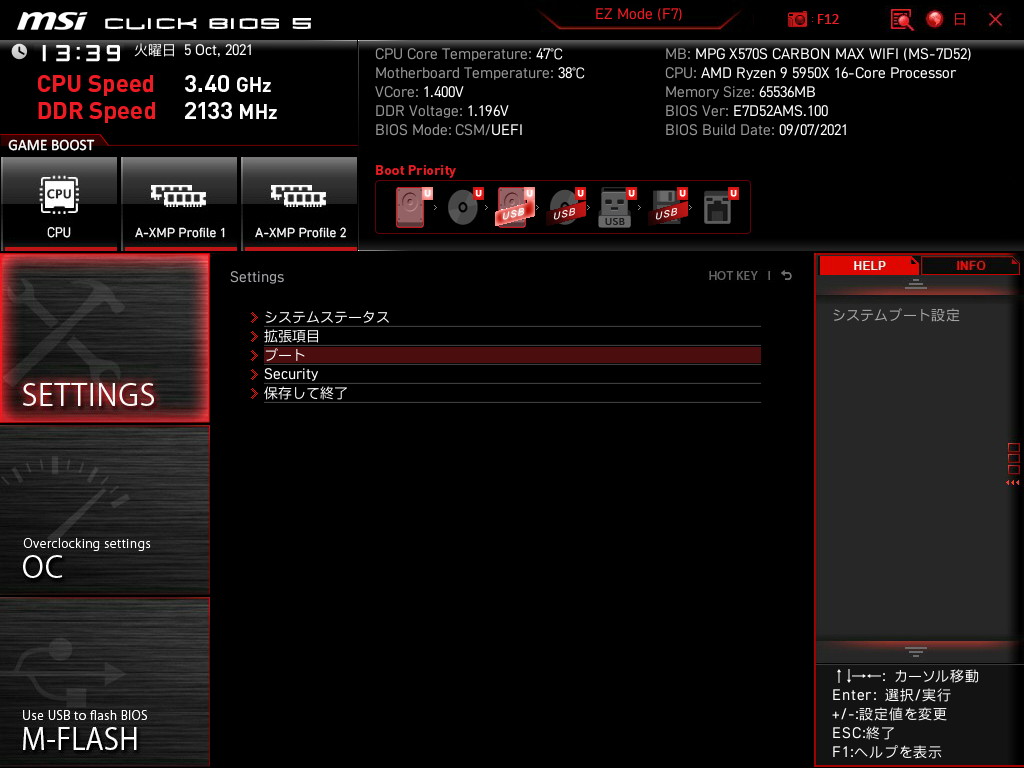The image size is (1024, 768).
Task: Open the BIOS search magnifier icon
Action: point(902,20)
